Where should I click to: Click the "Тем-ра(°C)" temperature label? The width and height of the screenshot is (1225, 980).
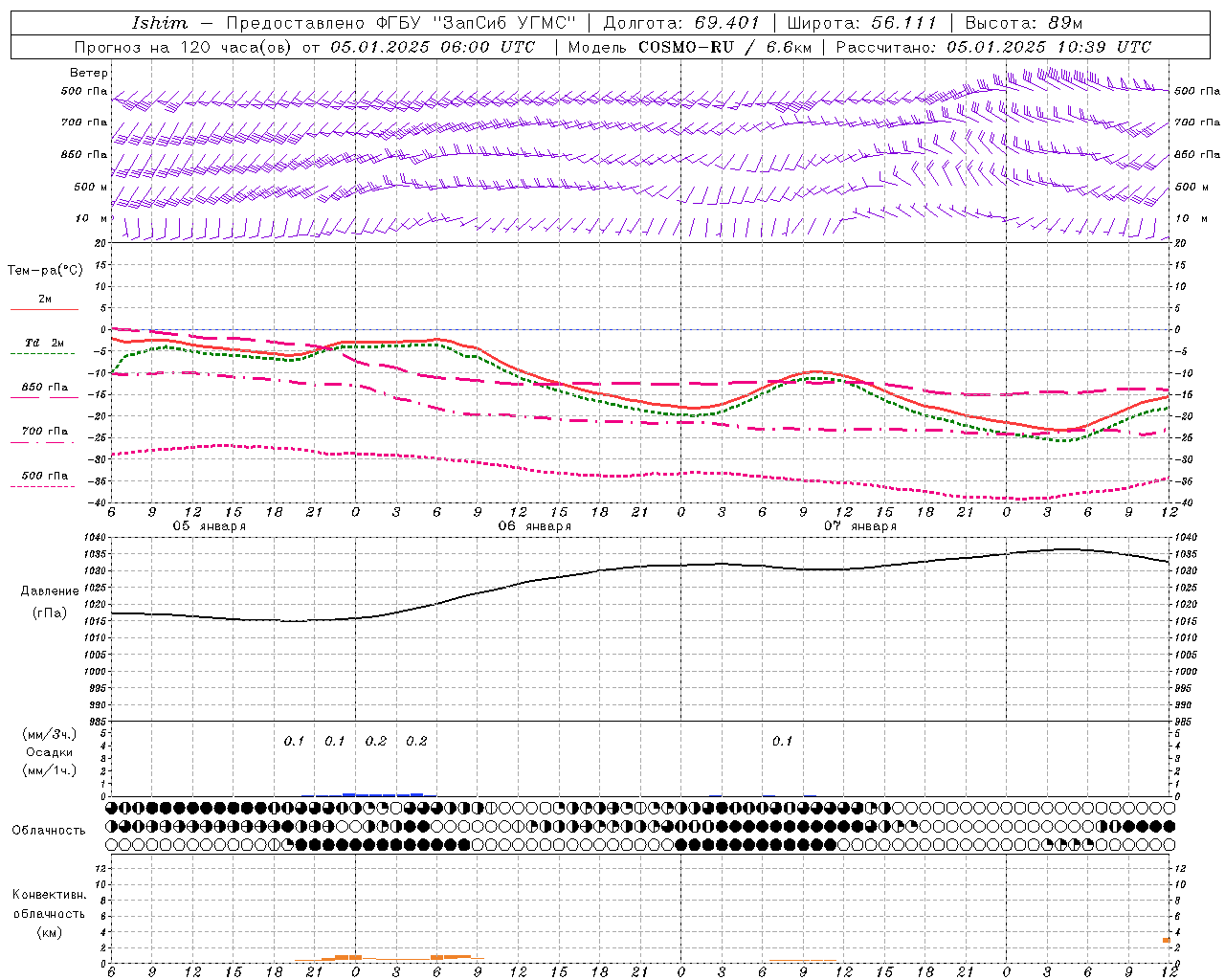(x=45, y=271)
